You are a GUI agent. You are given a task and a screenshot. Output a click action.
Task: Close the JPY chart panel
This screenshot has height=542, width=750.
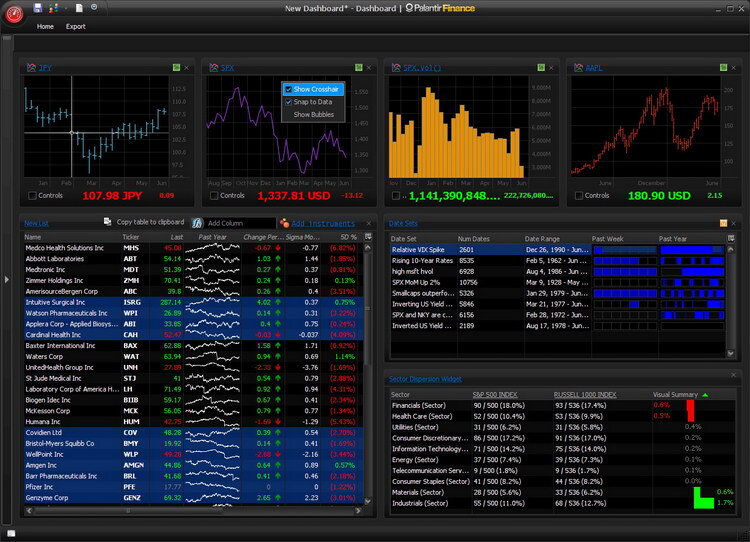click(187, 68)
